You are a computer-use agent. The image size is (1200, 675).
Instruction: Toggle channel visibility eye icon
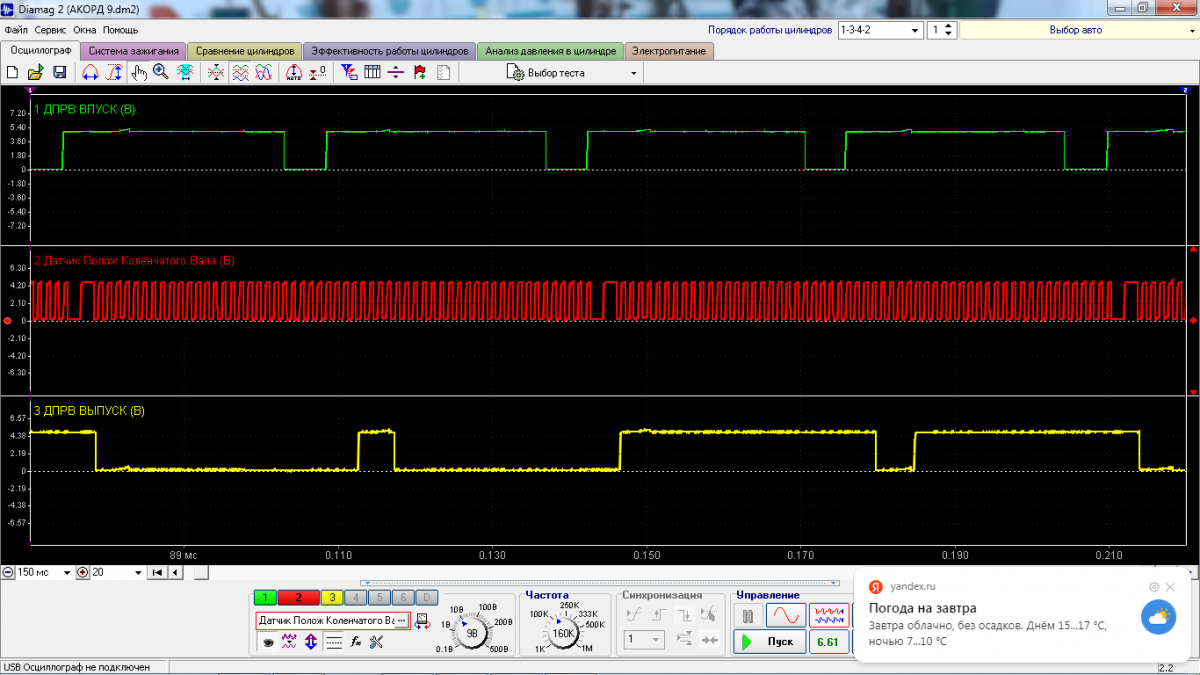click(x=268, y=643)
